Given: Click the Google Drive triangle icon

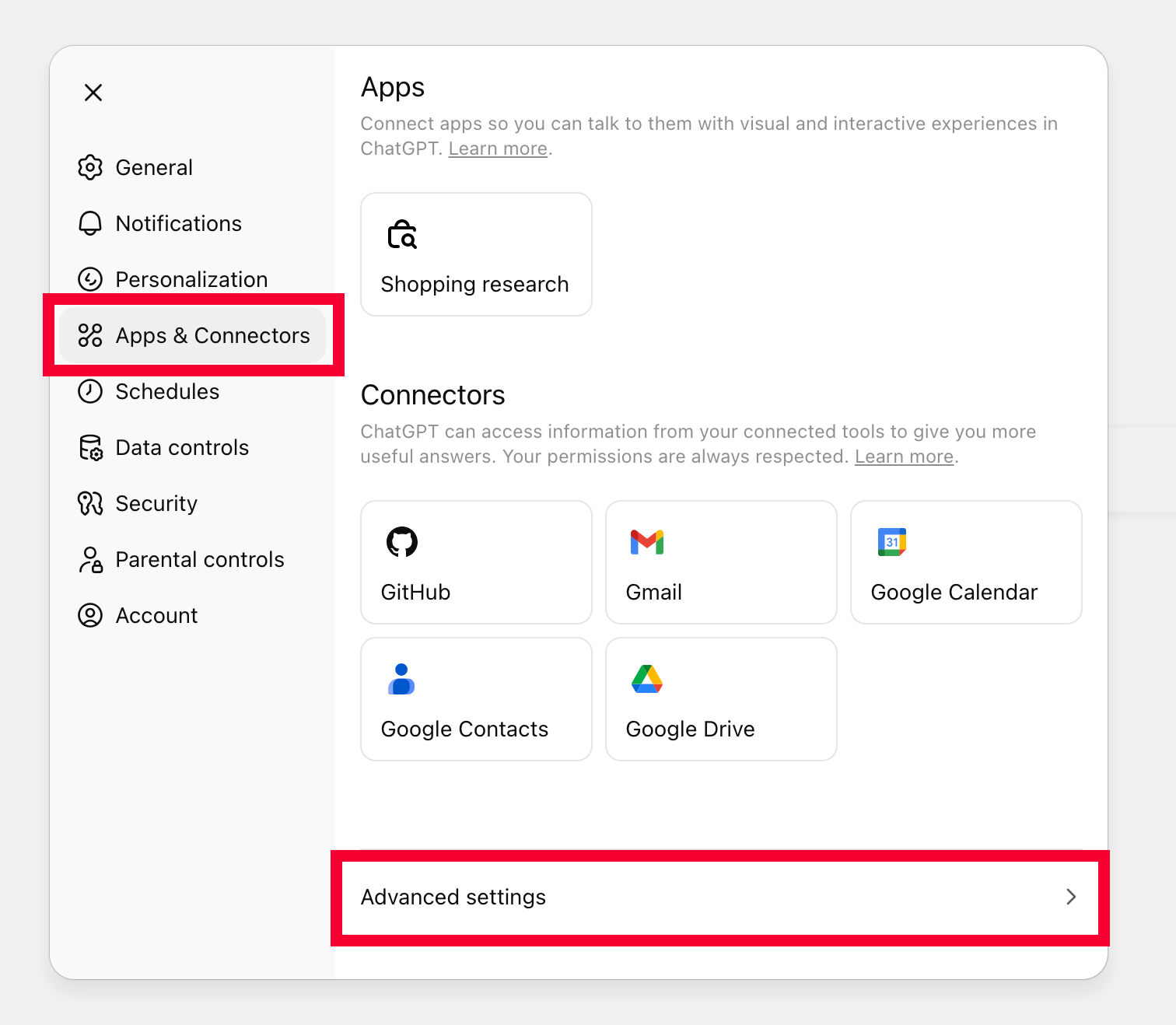Looking at the screenshot, I should tap(647, 679).
